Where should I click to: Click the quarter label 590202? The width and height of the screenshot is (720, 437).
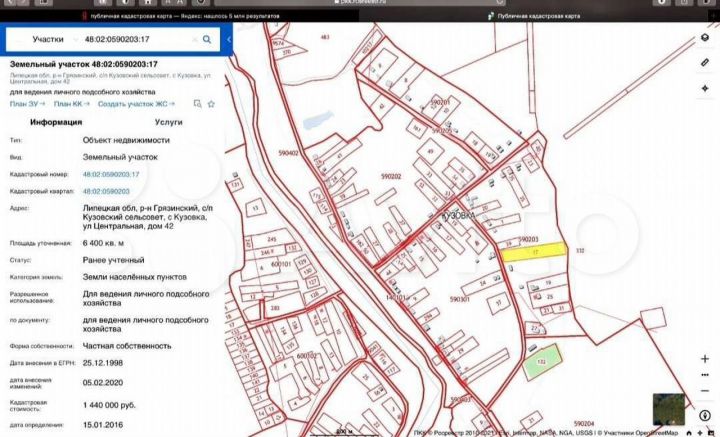(391, 176)
